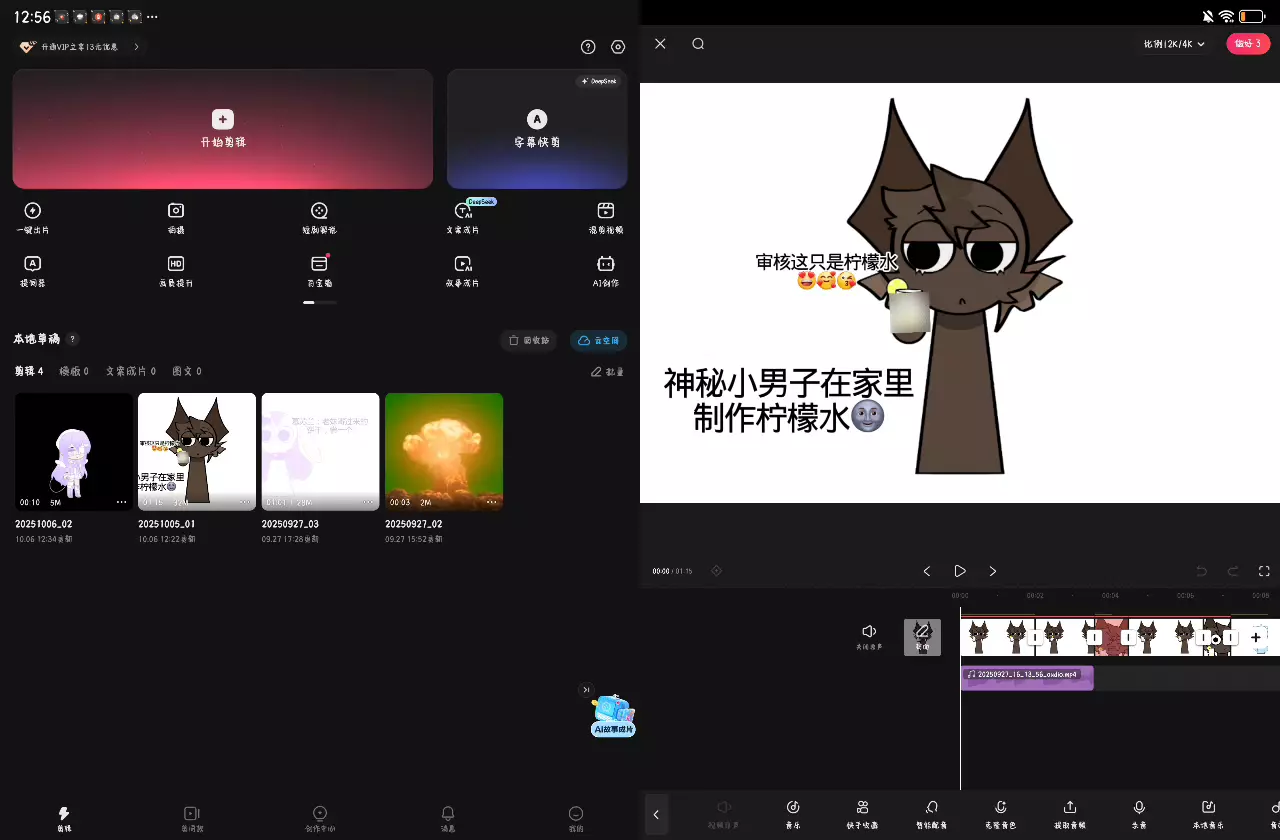Open the 拍摄 camera tool
Screen dimensions: 1280x840
point(176,211)
